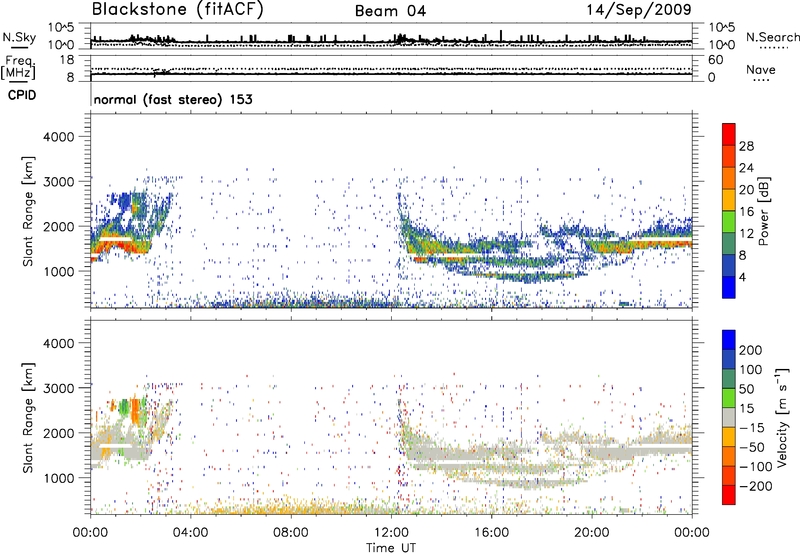Pick the red bottom velocity segment
Viewport: 800px width, 554px height.
point(729,495)
